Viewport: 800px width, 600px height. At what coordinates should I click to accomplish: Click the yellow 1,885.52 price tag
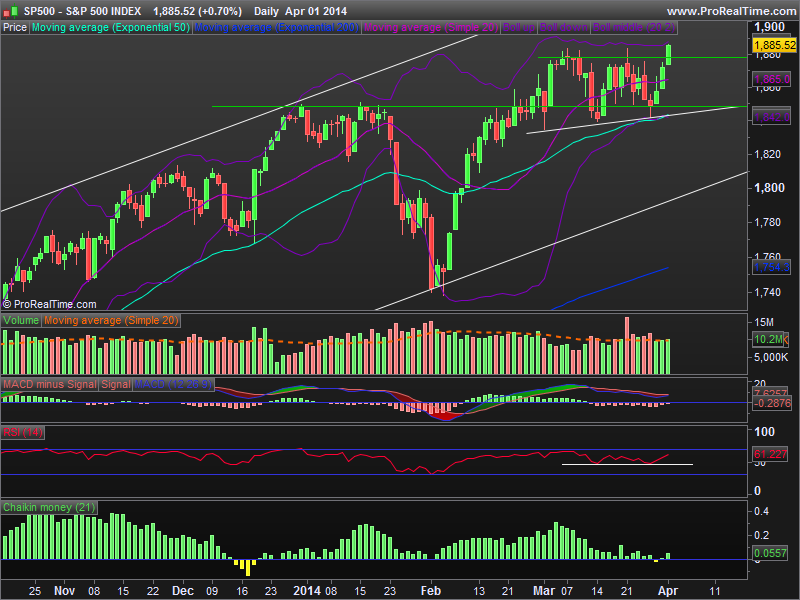(x=774, y=45)
